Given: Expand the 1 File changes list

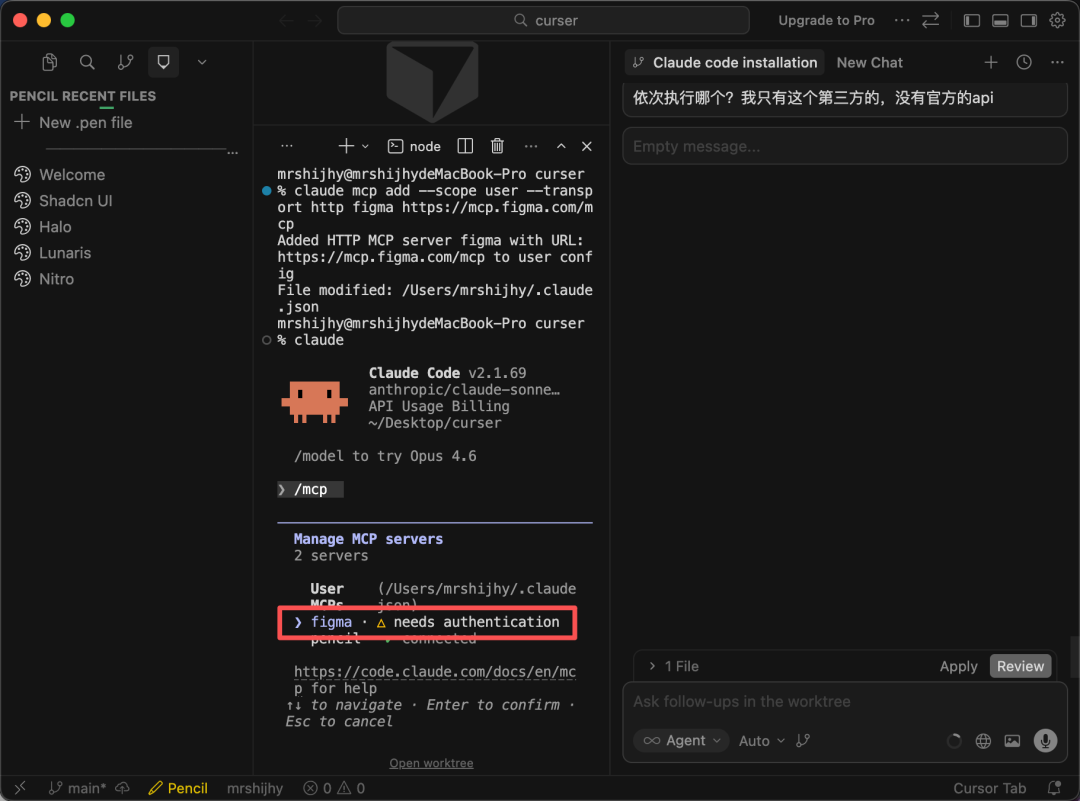Looking at the screenshot, I should 674,666.
